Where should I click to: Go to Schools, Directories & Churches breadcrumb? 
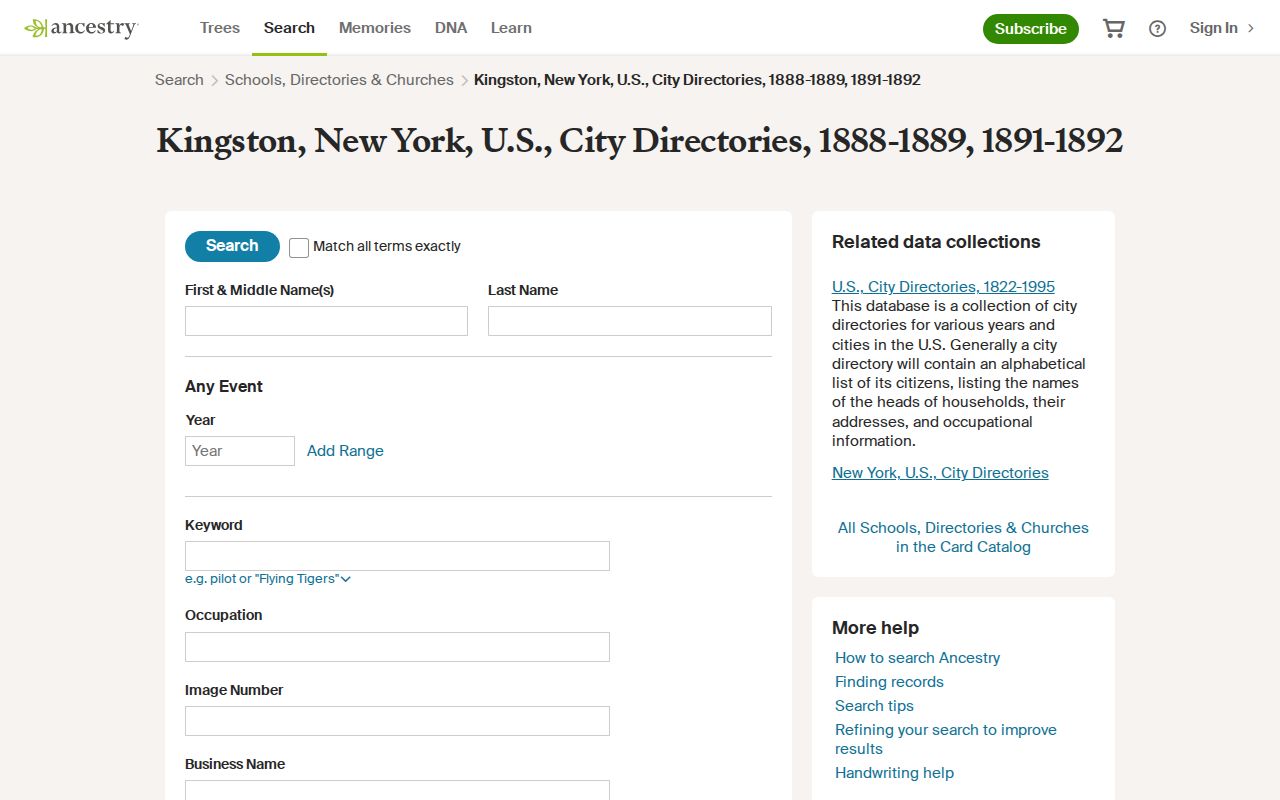(339, 80)
